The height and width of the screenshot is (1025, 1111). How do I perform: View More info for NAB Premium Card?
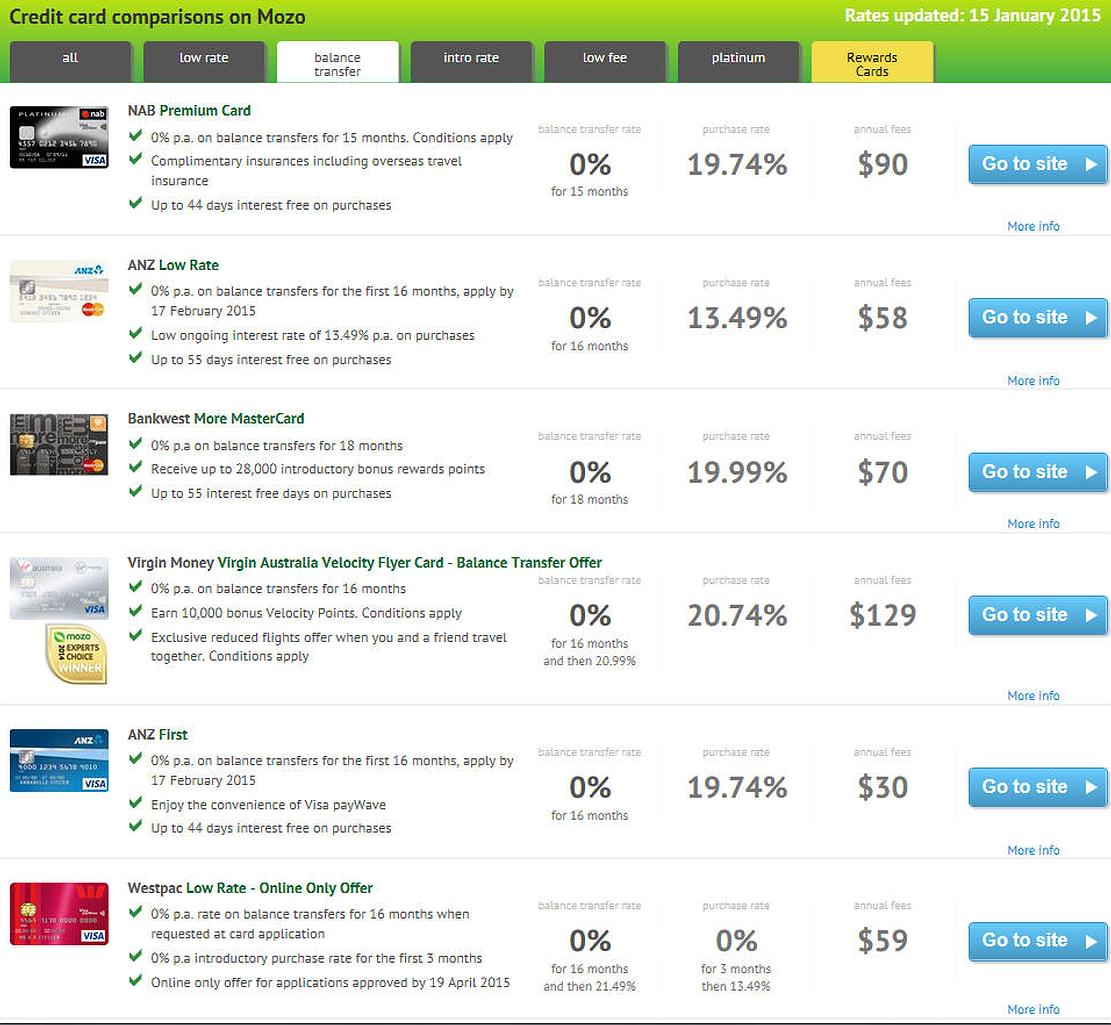pyautogui.click(x=1034, y=226)
